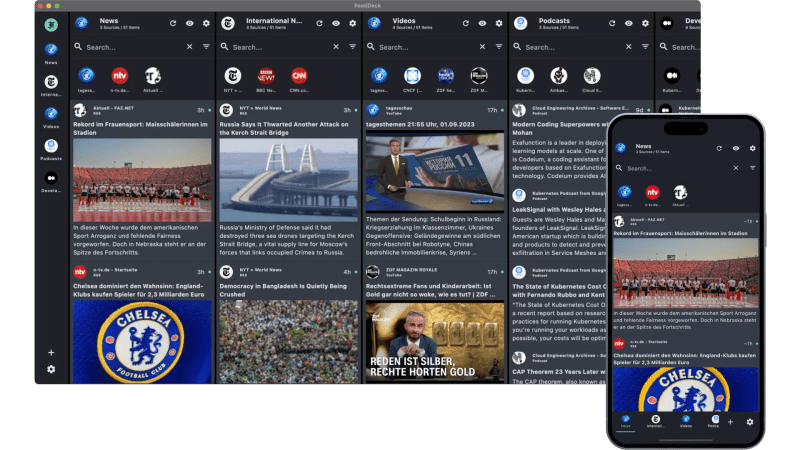800x450 pixels.
Task: Tap plus icon in phone bottom bar
Action: click(731, 422)
